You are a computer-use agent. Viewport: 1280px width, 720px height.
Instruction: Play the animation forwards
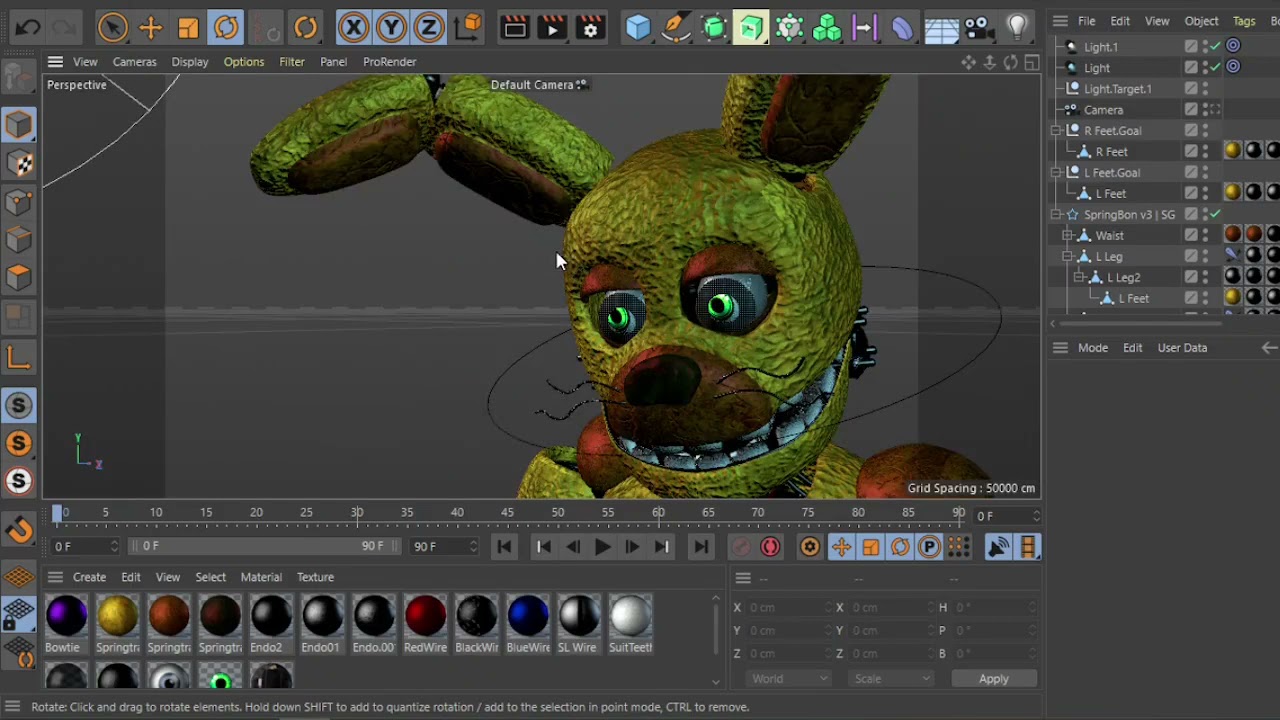click(602, 547)
